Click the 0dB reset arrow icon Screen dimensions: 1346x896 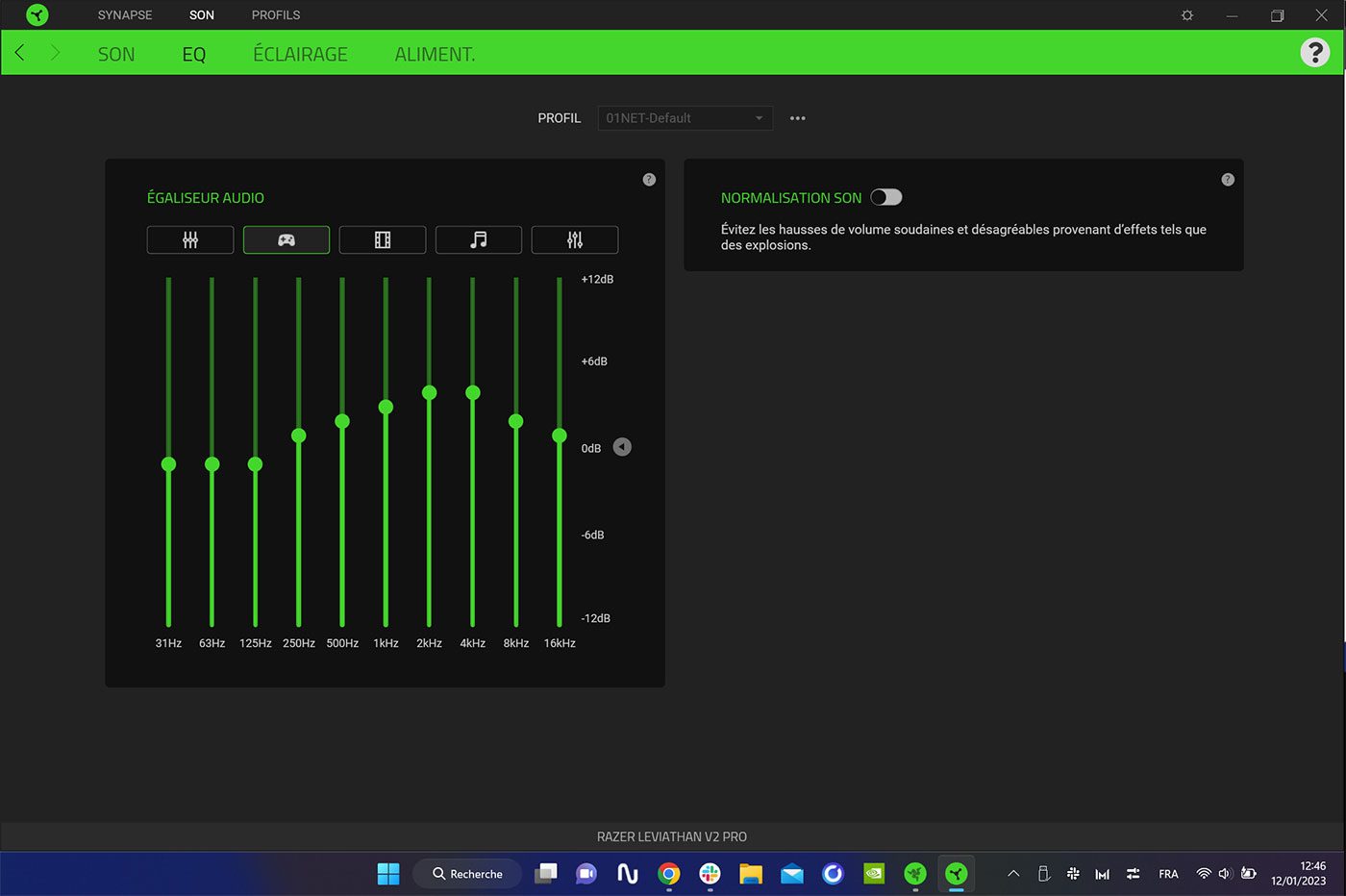622,447
